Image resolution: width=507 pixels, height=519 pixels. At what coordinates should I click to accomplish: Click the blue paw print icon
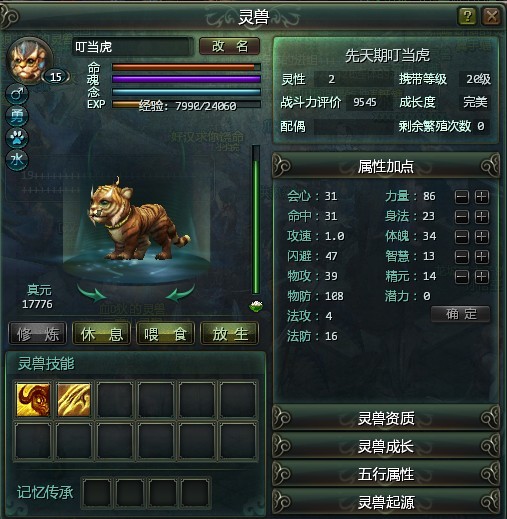(x=17, y=138)
